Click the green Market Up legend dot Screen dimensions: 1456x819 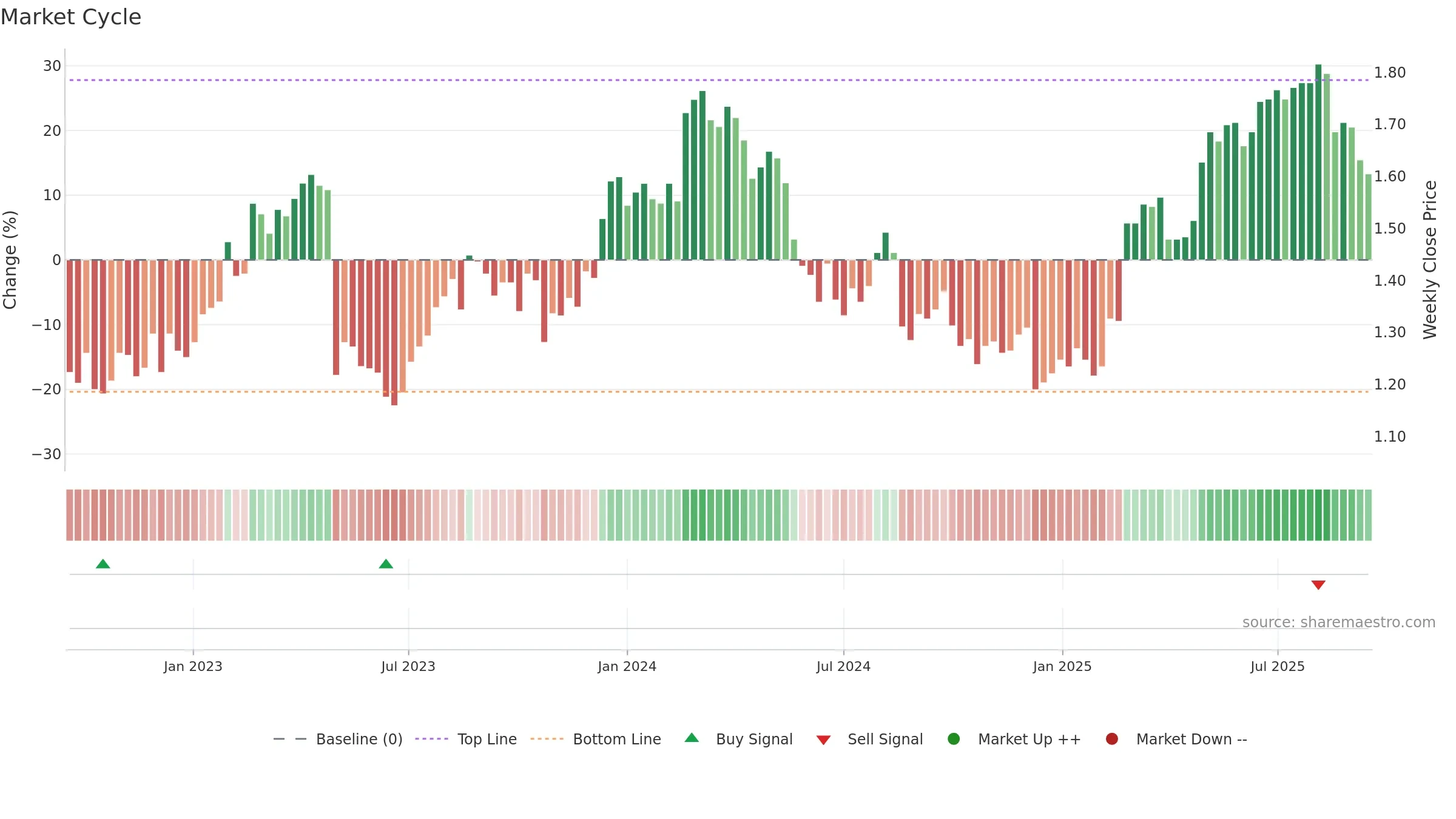pos(954,739)
